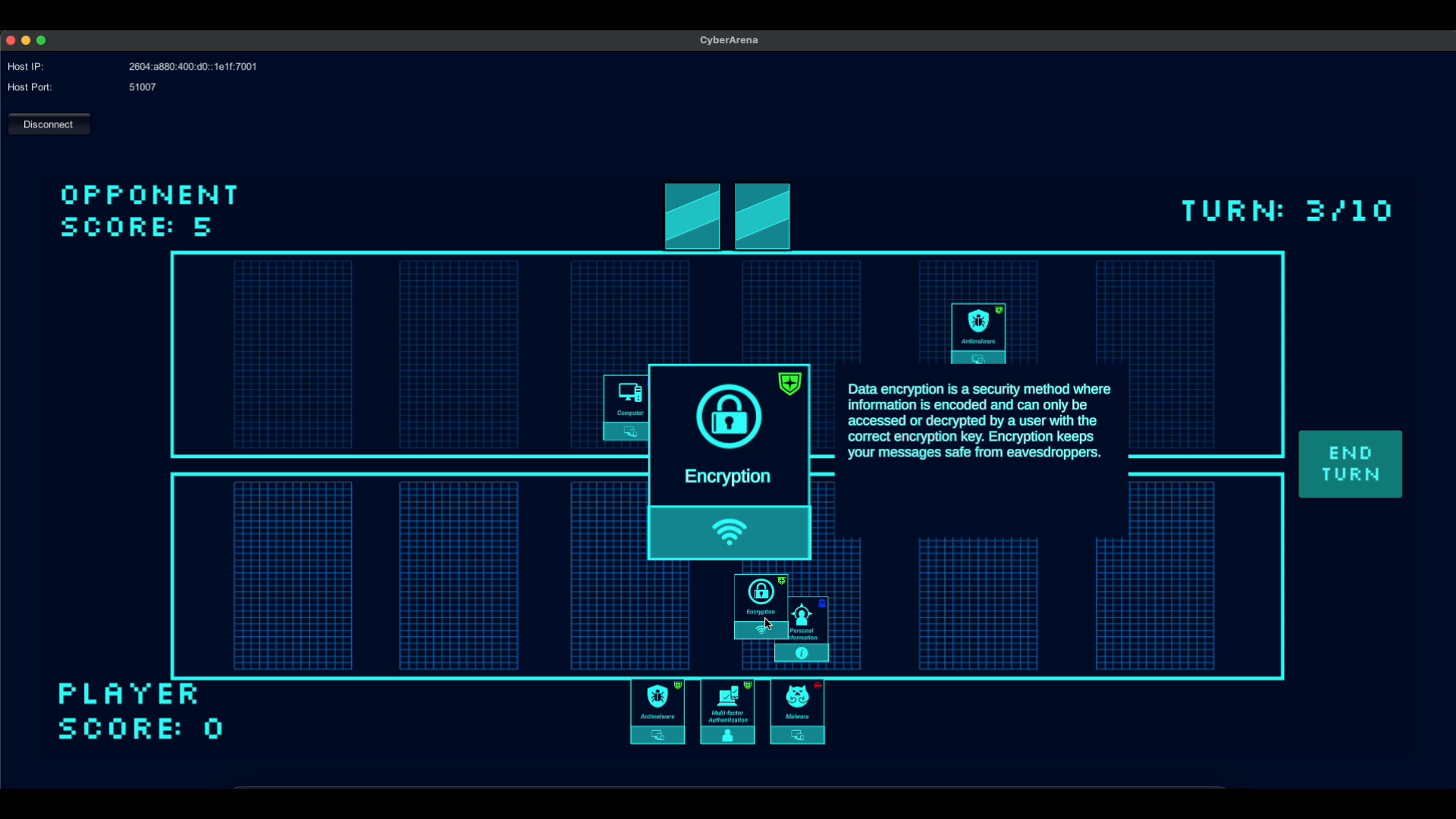The height and width of the screenshot is (819, 1456).
Task: Click the Disconnect button
Action: coord(49,124)
